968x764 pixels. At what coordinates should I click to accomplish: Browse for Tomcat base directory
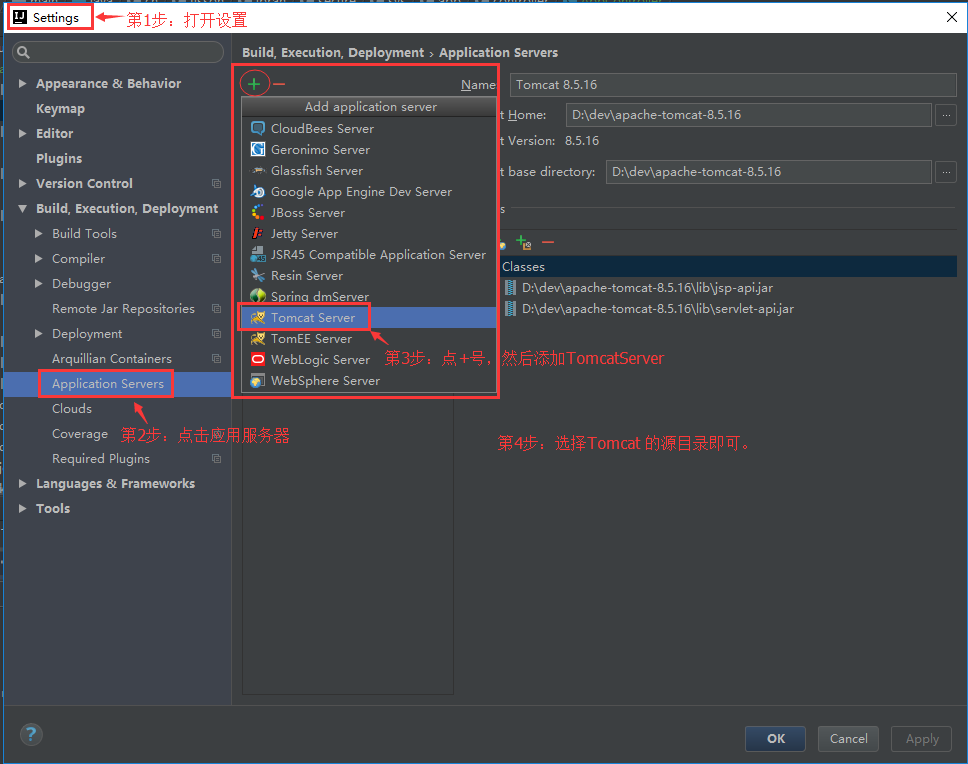click(946, 172)
